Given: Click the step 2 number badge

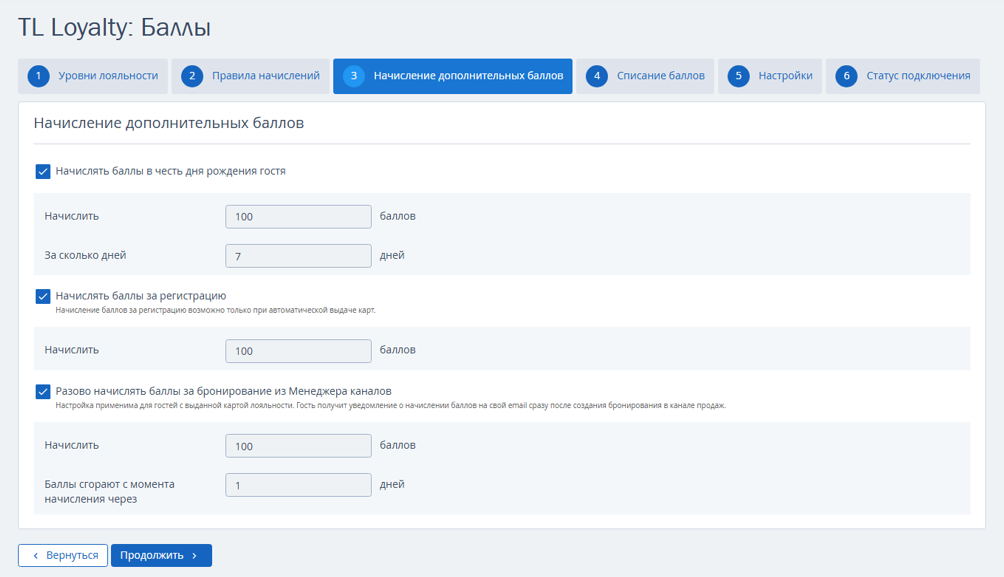Looking at the screenshot, I should 191,76.
